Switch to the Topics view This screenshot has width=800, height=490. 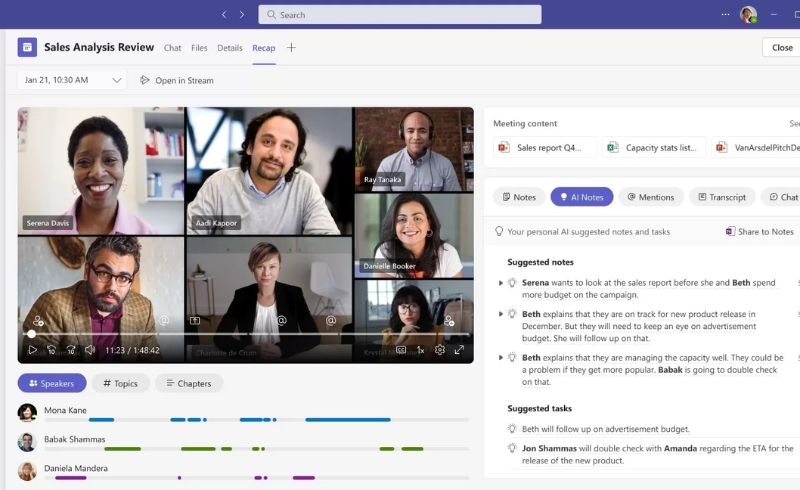(x=120, y=383)
